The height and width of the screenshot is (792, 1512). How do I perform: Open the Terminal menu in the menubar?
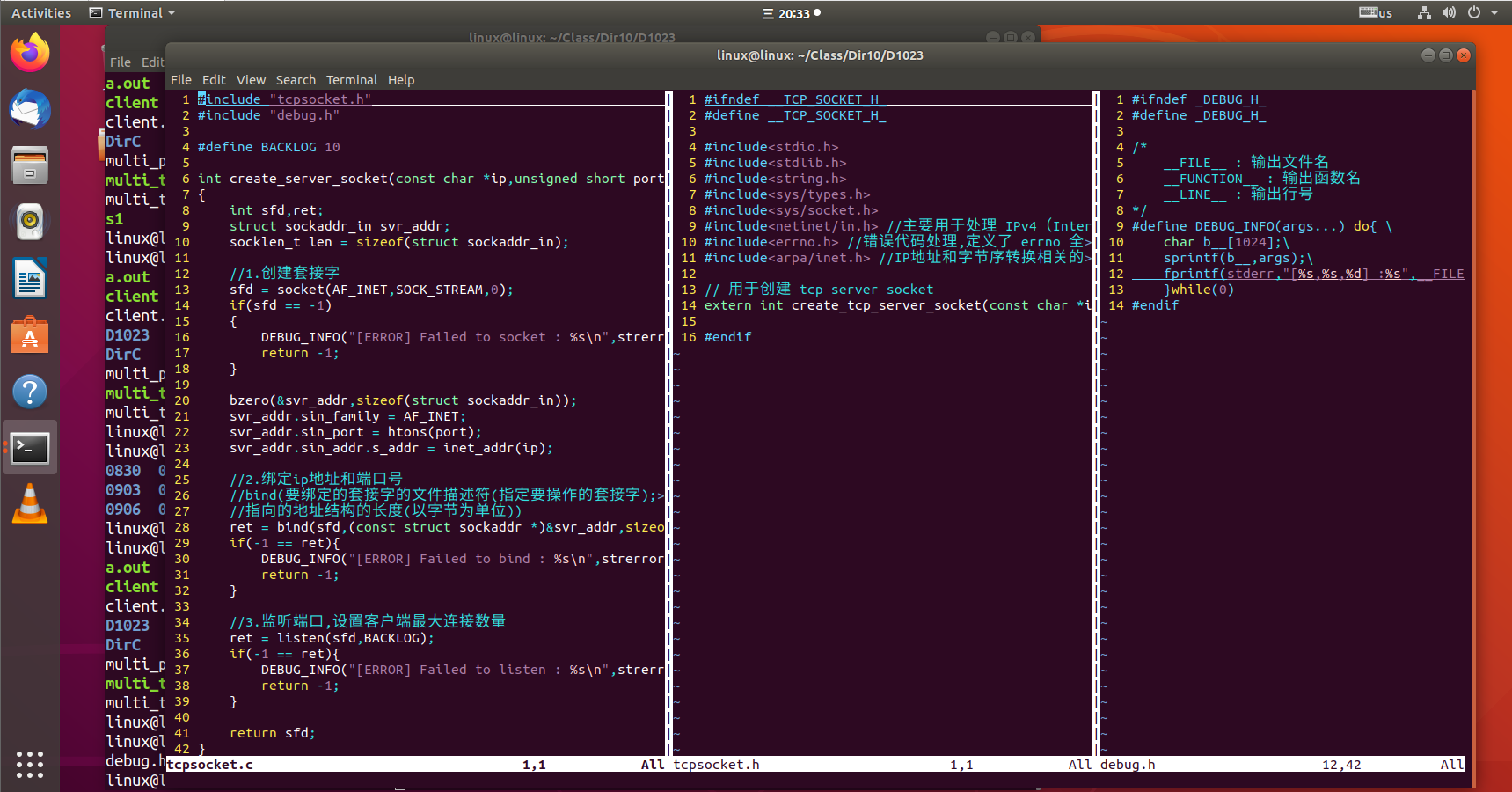(352, 80)
